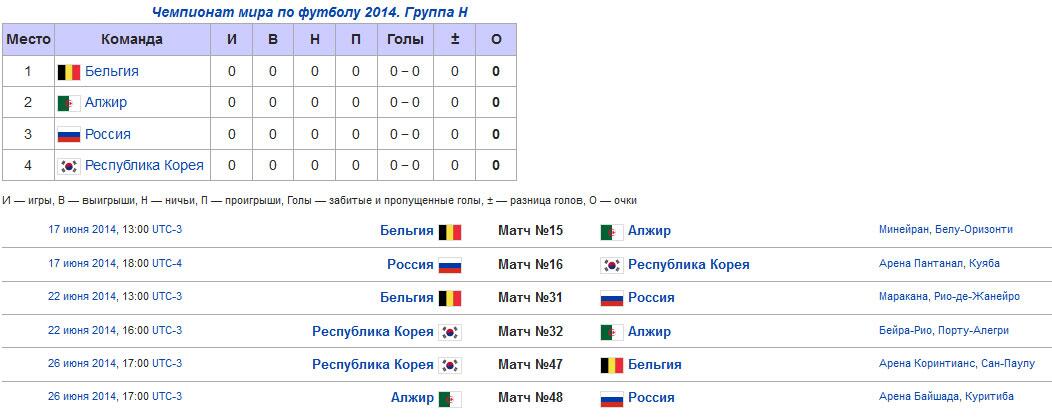Click Belgium flag in Матч №47 row

pos(611,365)
